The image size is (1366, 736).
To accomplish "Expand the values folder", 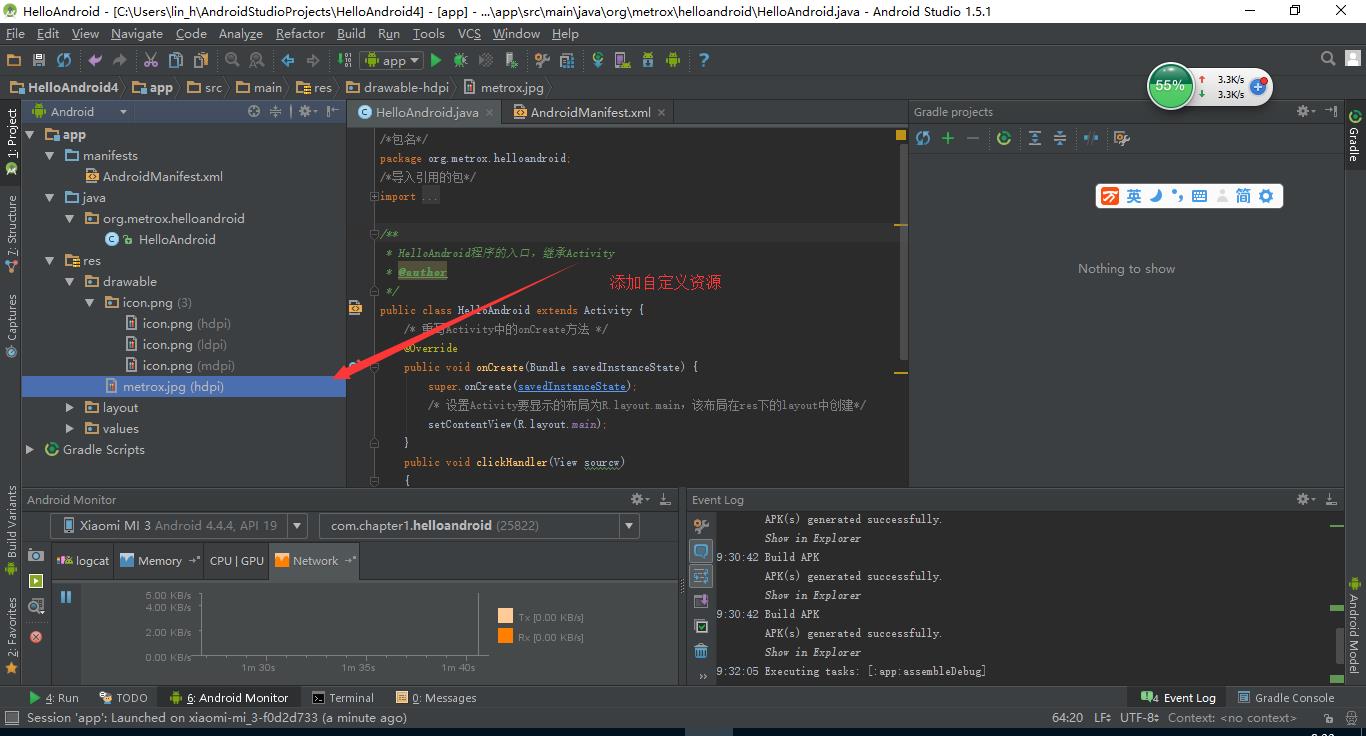I will tap(70, 428).
